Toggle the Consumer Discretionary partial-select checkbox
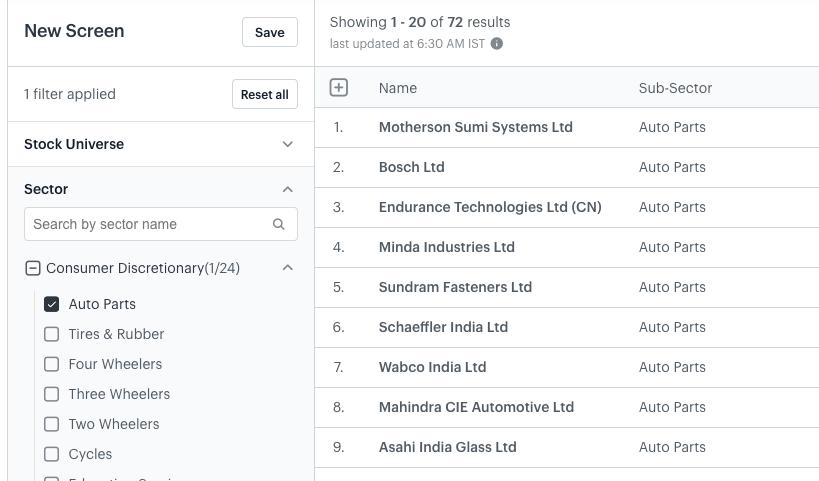The image size is (819, 481). [32, 268]
